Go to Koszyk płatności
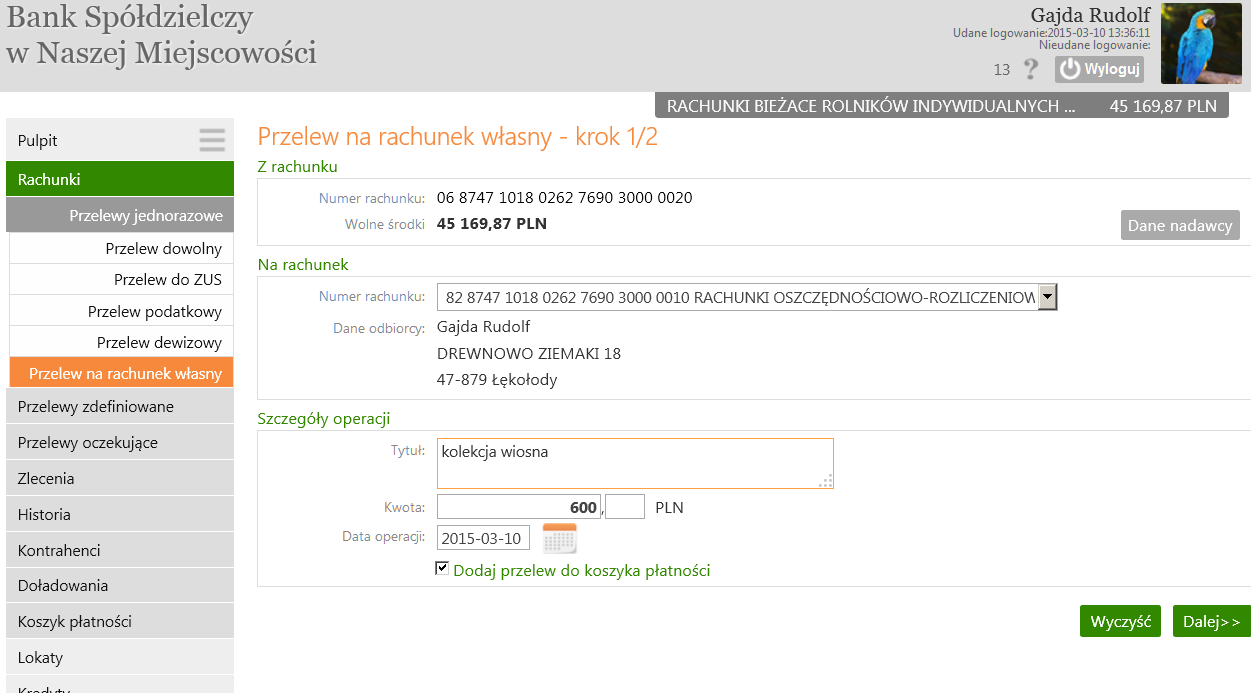1251x693 pixels. pos(120,621)
